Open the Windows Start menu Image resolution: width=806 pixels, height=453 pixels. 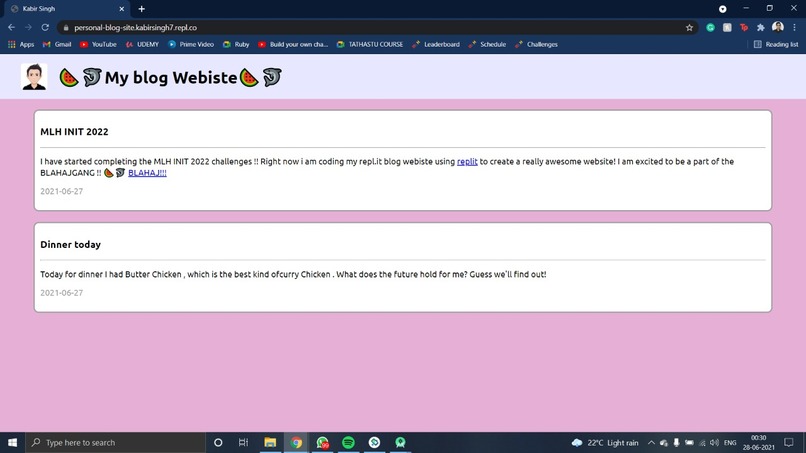click(x=12, y=442)
